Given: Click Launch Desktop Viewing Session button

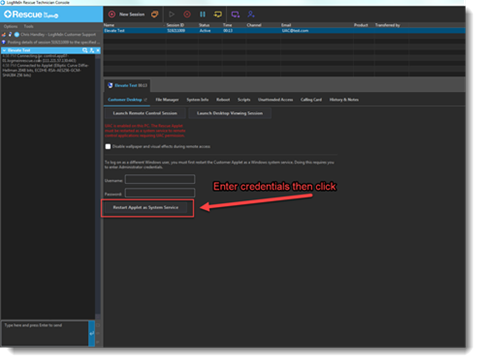Looking at the screenshot, I should [230, 113].
